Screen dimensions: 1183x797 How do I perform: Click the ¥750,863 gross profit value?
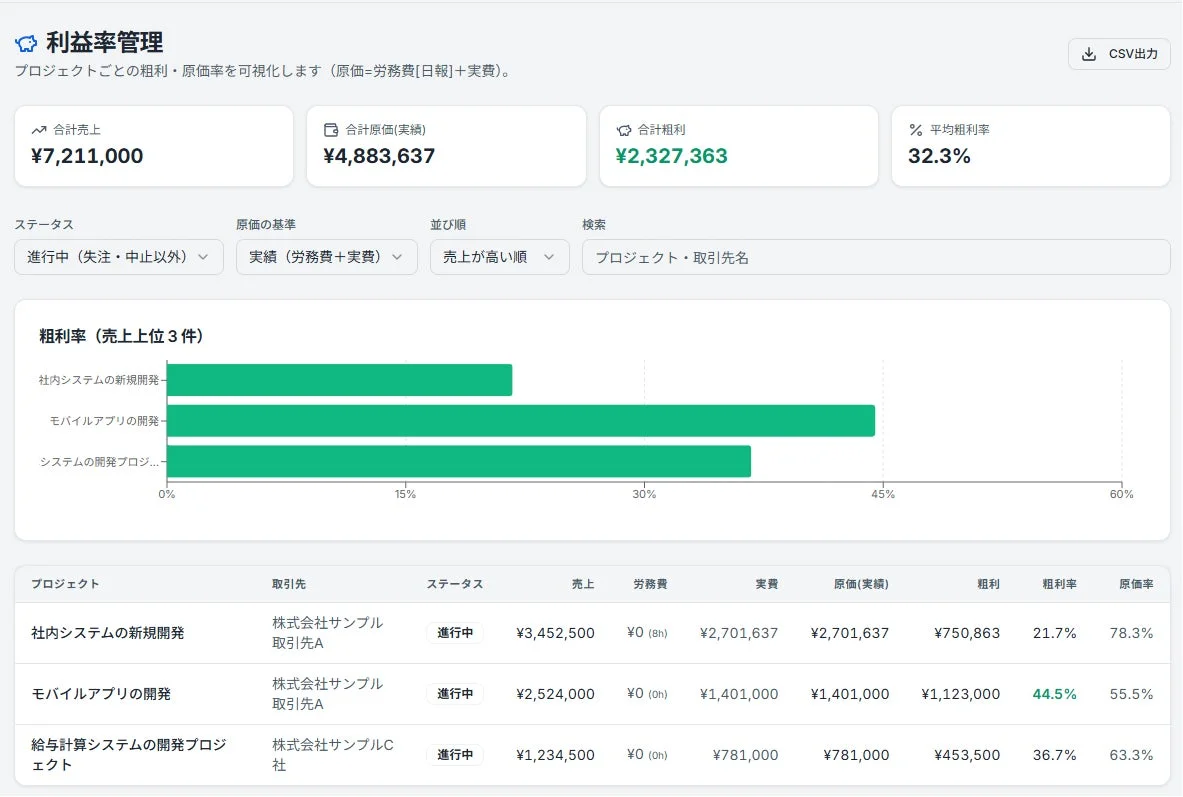pyautogui.click(x=966, y=633)
